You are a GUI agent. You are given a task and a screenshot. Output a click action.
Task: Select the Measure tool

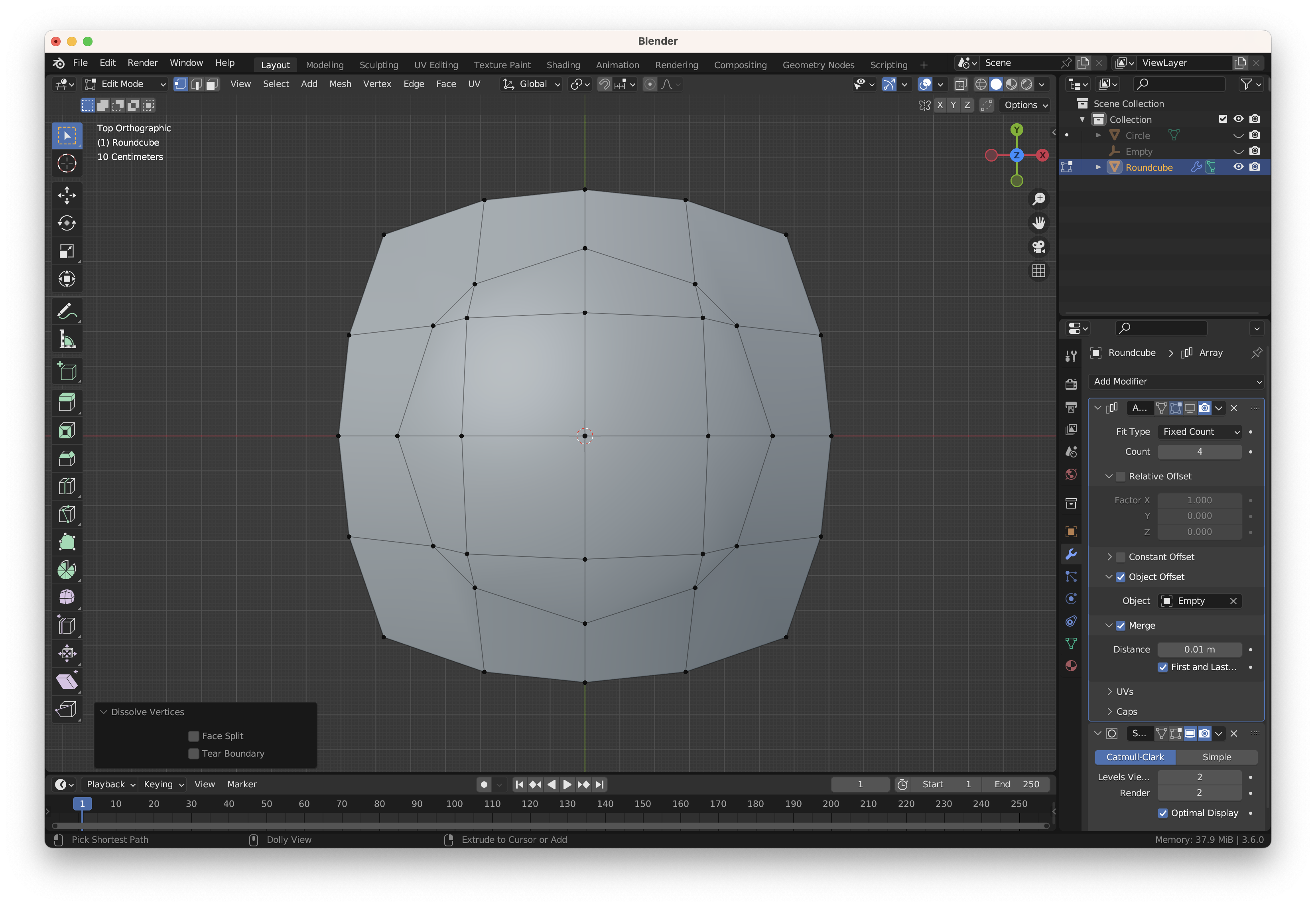(x=67, y=339)
